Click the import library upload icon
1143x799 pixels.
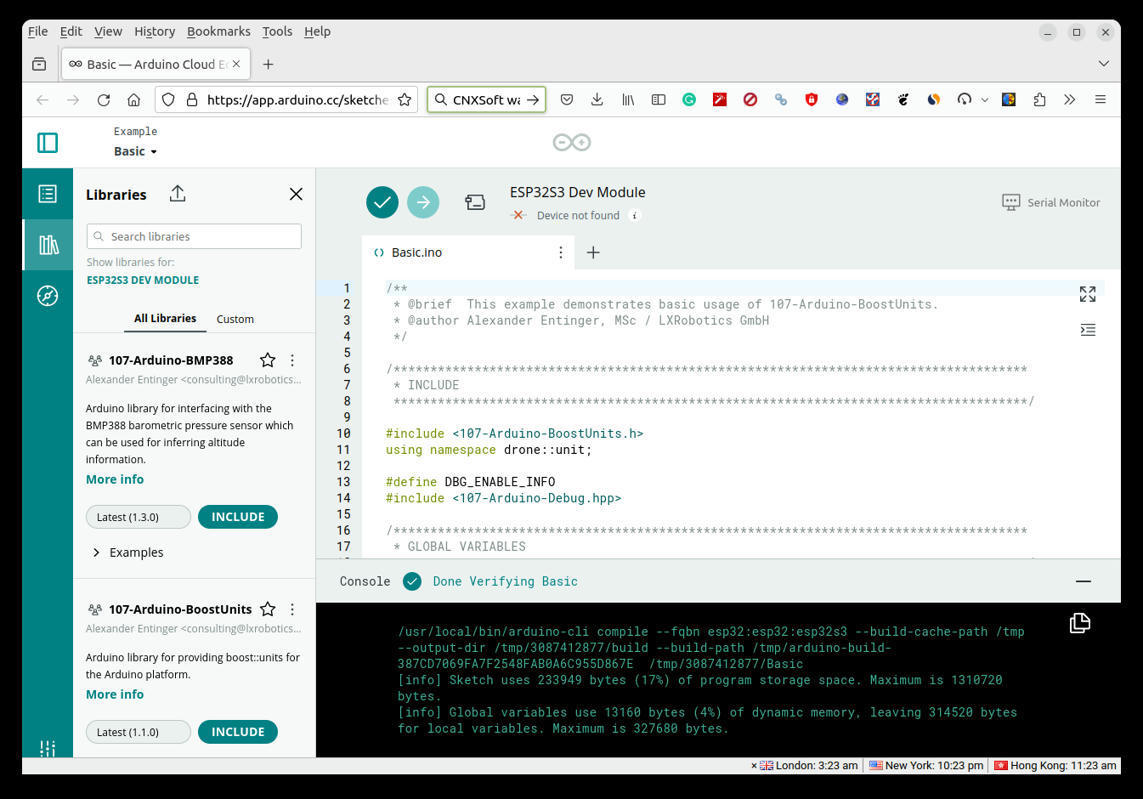click(x=177, y=193)
